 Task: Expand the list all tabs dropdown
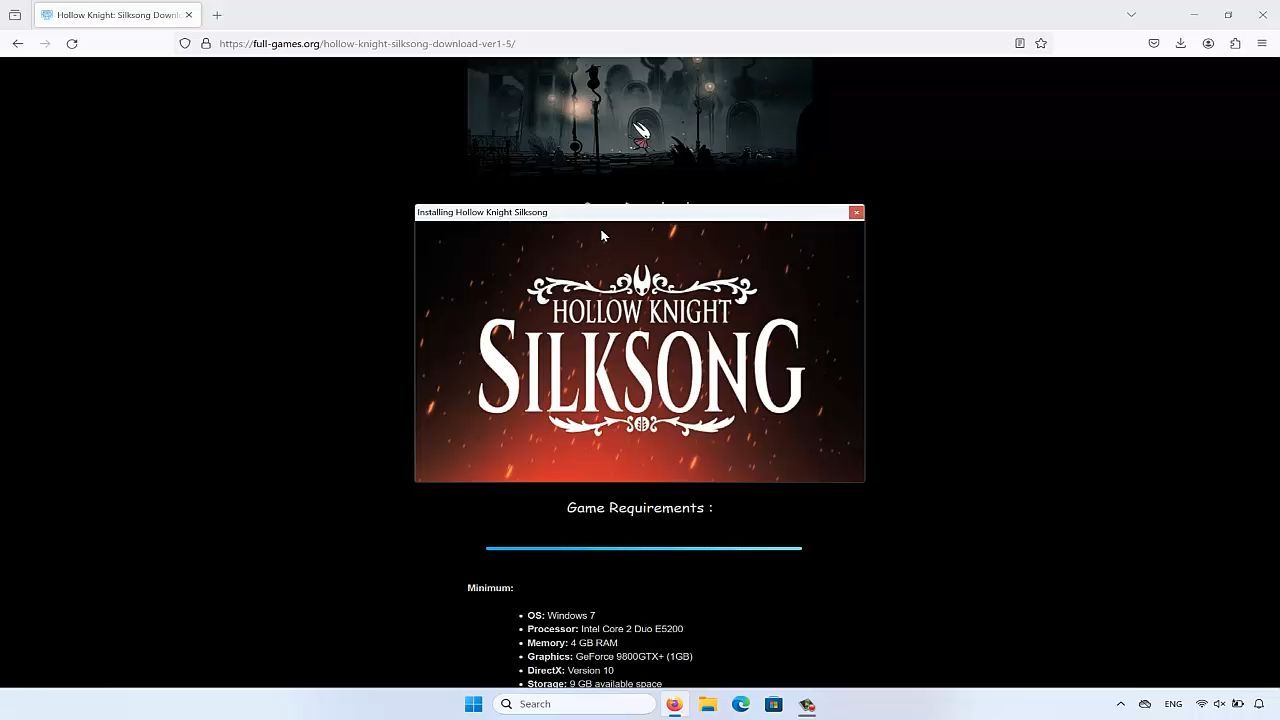pos(1131,15)
